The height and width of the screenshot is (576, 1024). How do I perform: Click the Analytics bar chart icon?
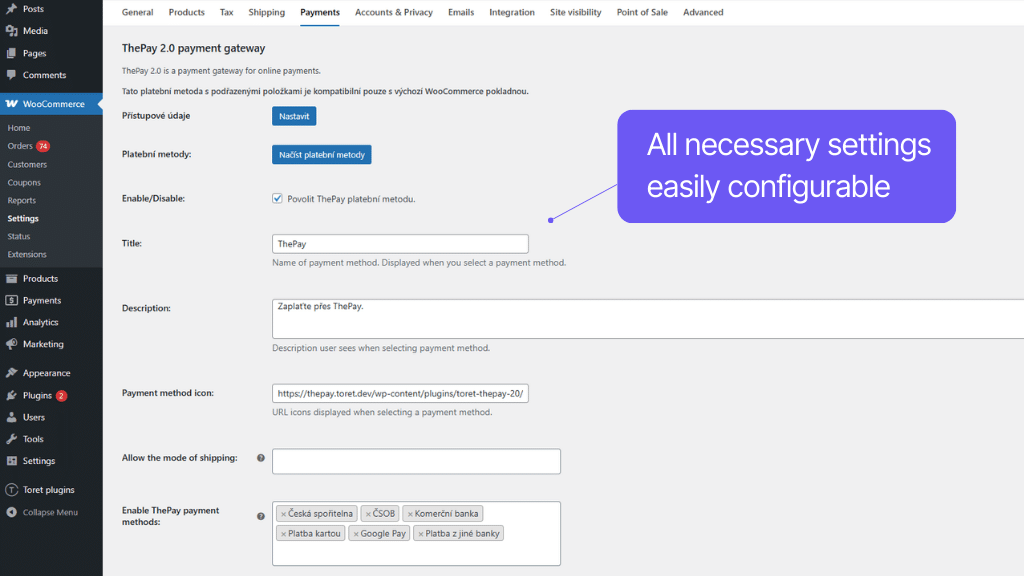[x=12, y=322]
